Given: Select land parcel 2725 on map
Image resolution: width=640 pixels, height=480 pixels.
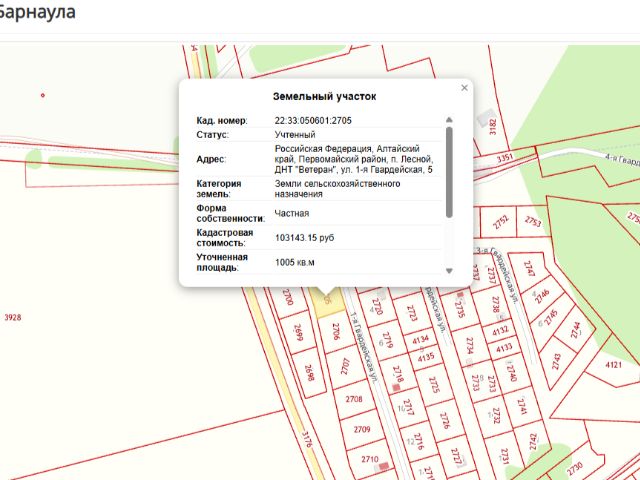Looking at the screenshot, I should pyautogui.click(x=434, y=385).
